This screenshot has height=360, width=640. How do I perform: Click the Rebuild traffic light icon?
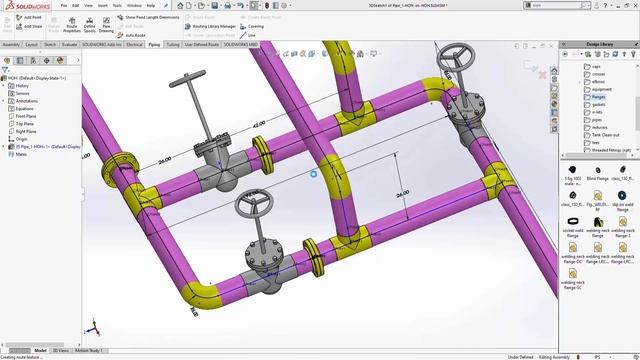(x=267, y=5)
